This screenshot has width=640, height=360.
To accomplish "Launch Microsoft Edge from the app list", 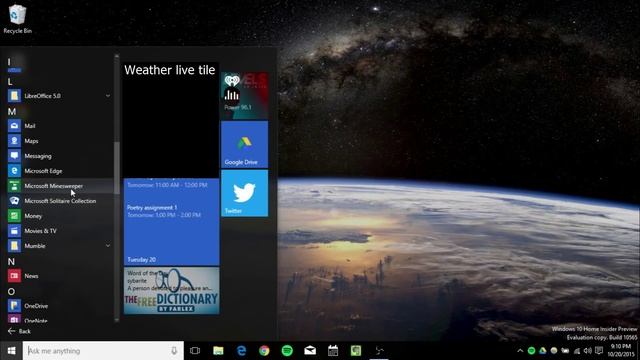I will [x=59, y=171].
